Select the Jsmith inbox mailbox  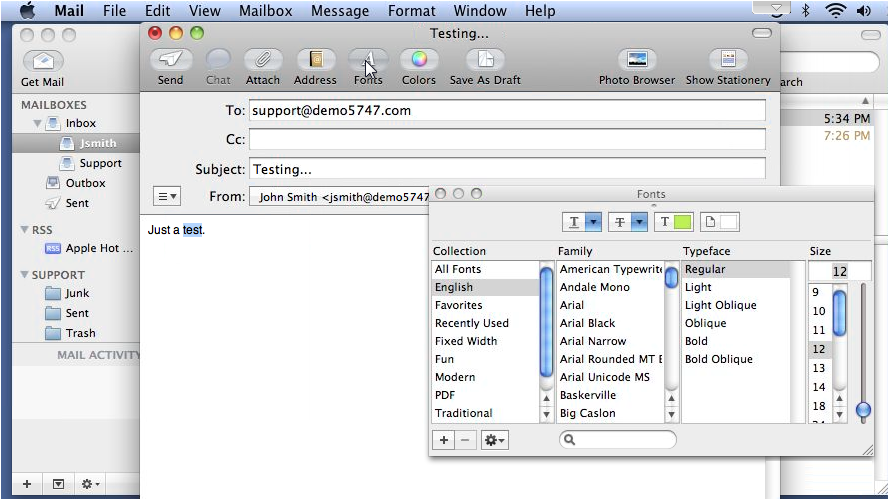point(76,143)
